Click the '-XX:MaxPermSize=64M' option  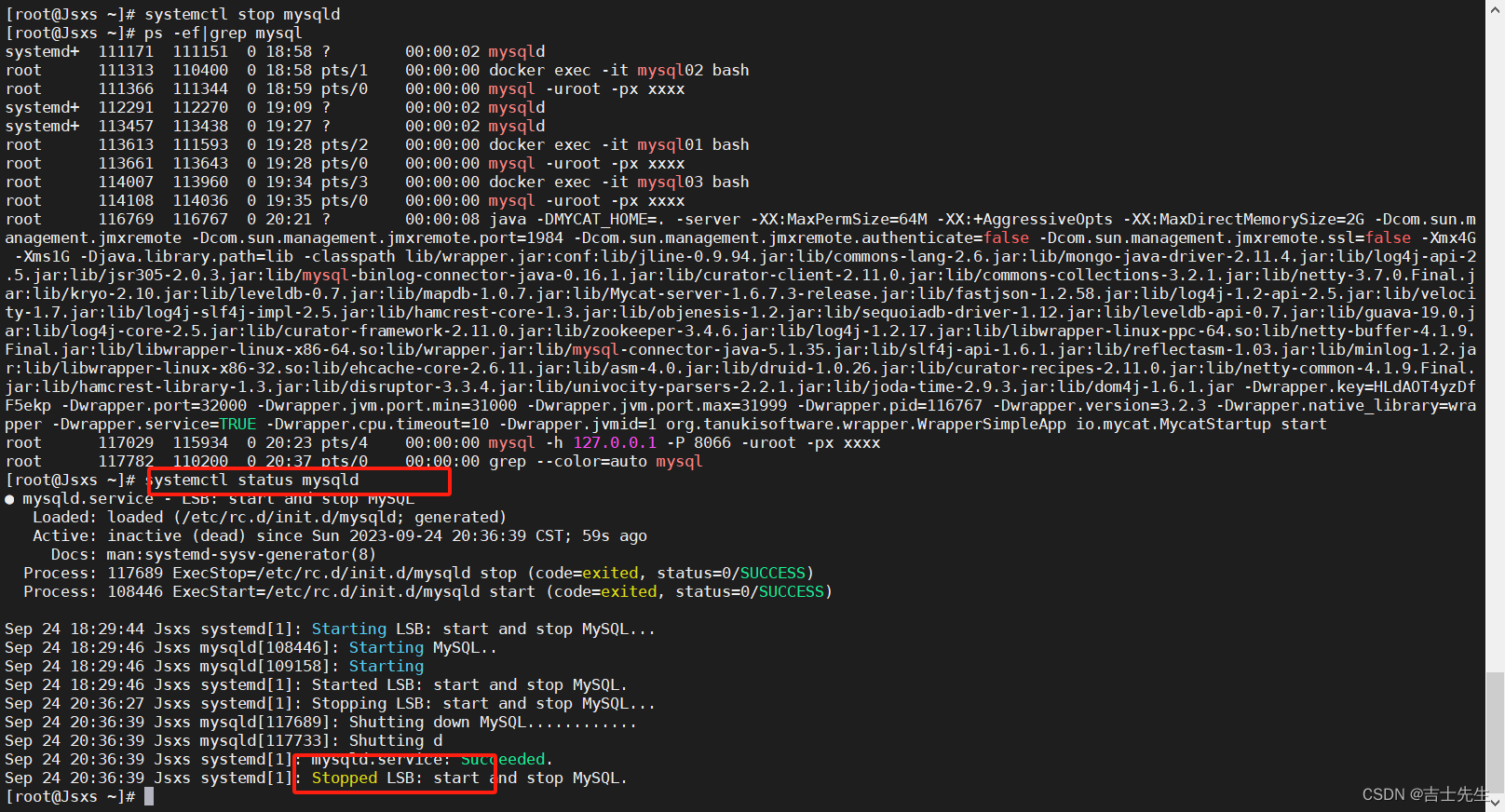pyautogui.click(x=838, y=219)
